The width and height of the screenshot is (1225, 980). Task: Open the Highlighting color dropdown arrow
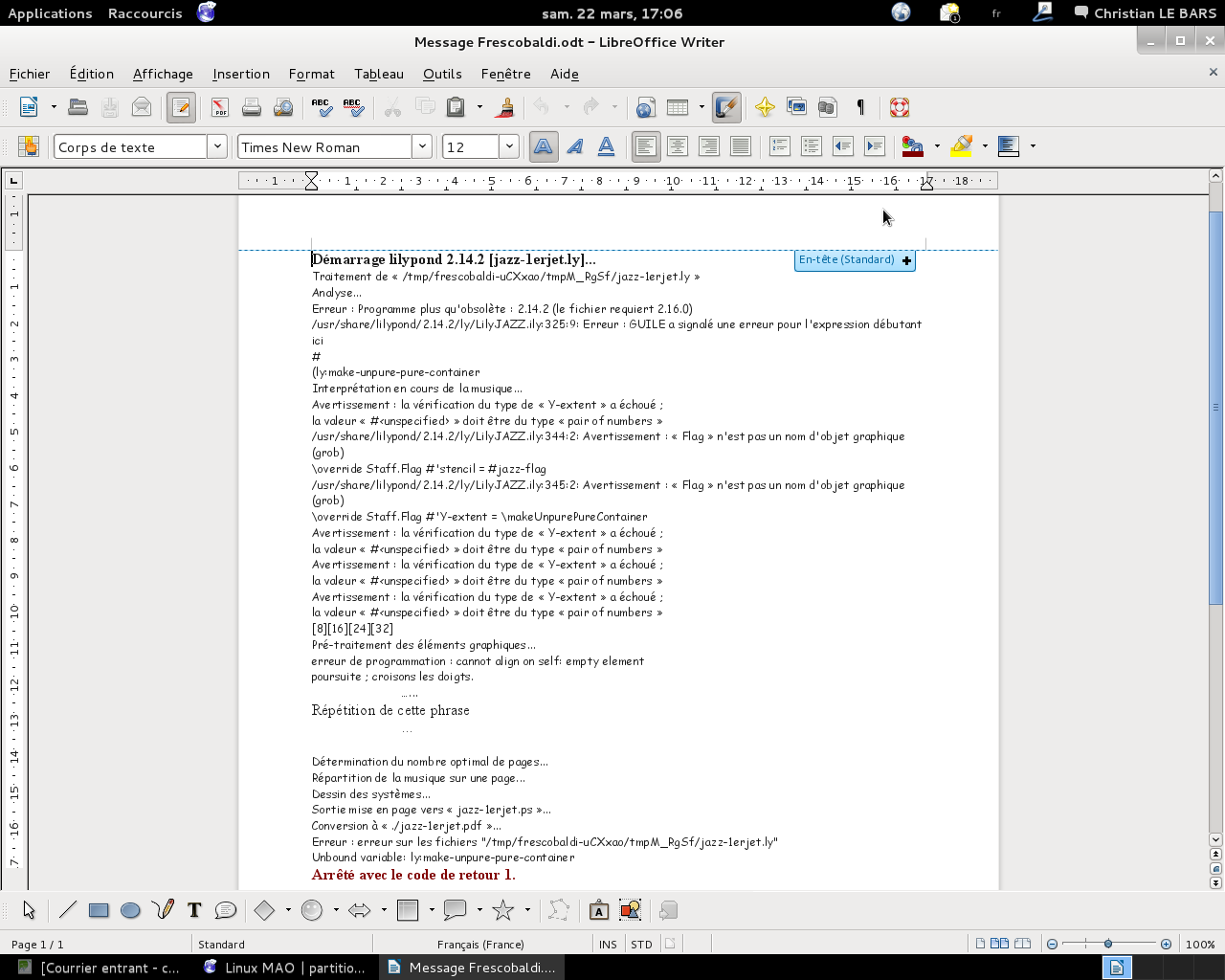pyautogui.click(x=985, y=146)
